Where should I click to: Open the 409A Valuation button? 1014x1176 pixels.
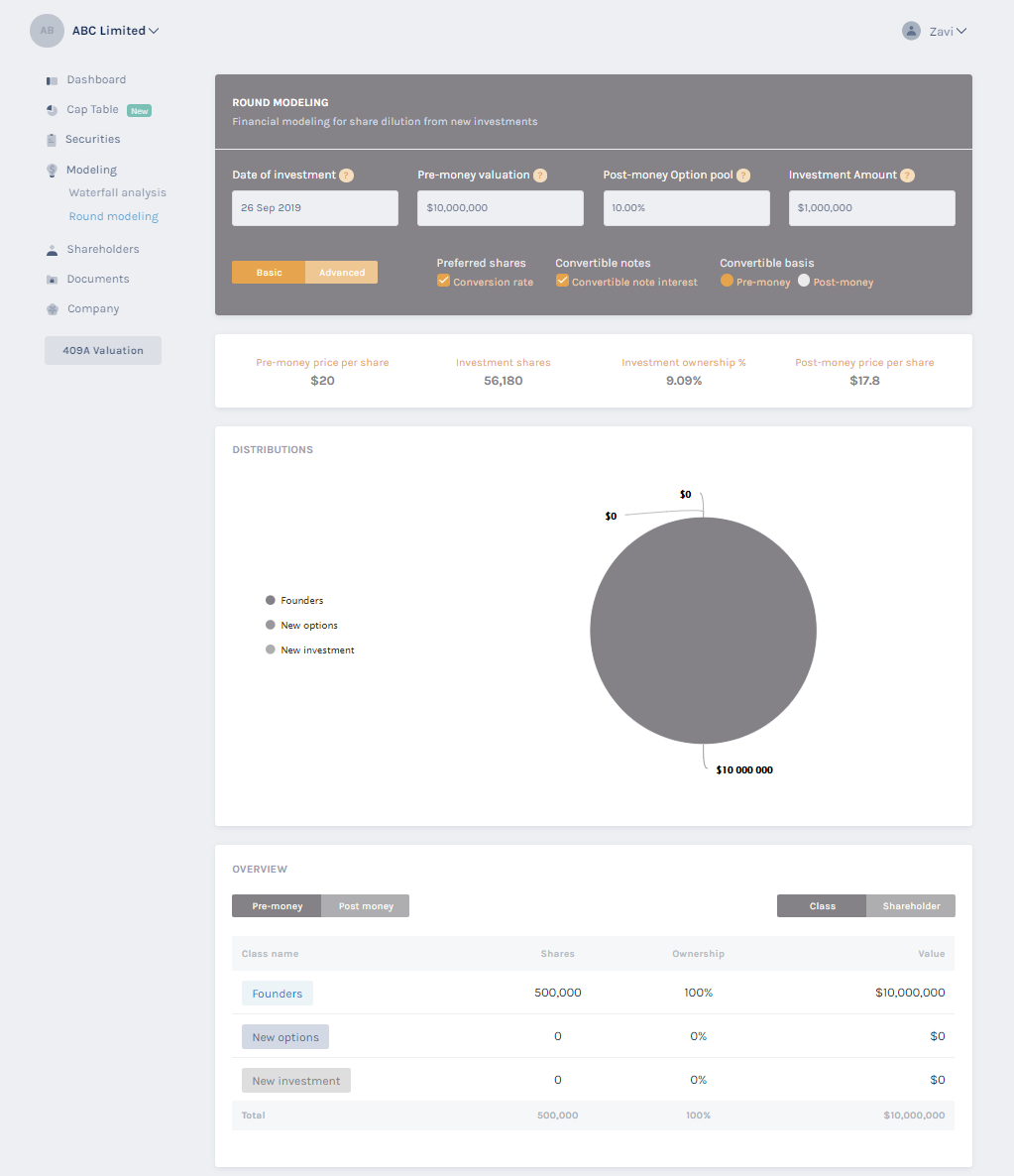click(103, 350)
